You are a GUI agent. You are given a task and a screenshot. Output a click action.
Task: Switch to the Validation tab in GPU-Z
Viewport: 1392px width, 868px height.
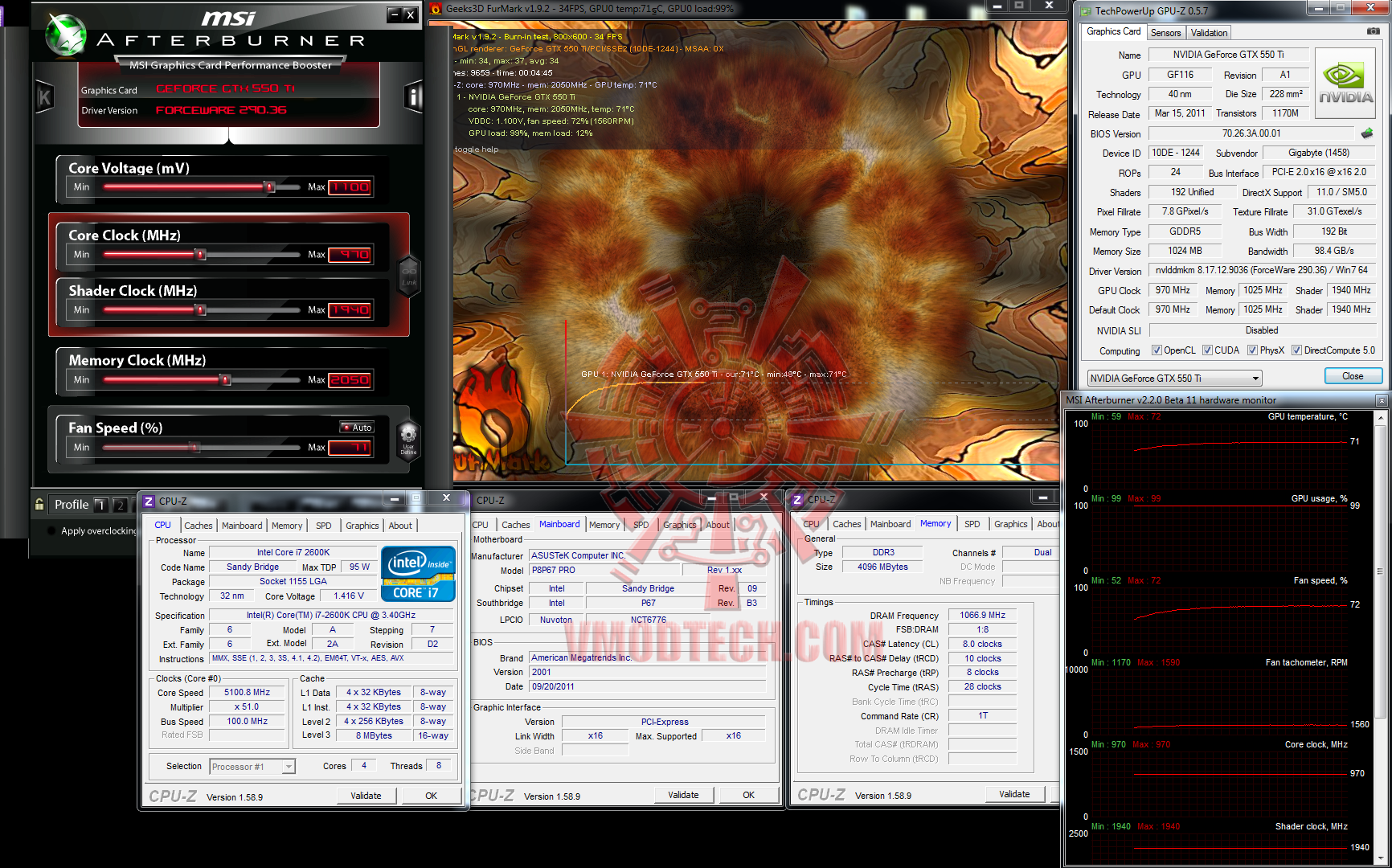(1209, 33)
